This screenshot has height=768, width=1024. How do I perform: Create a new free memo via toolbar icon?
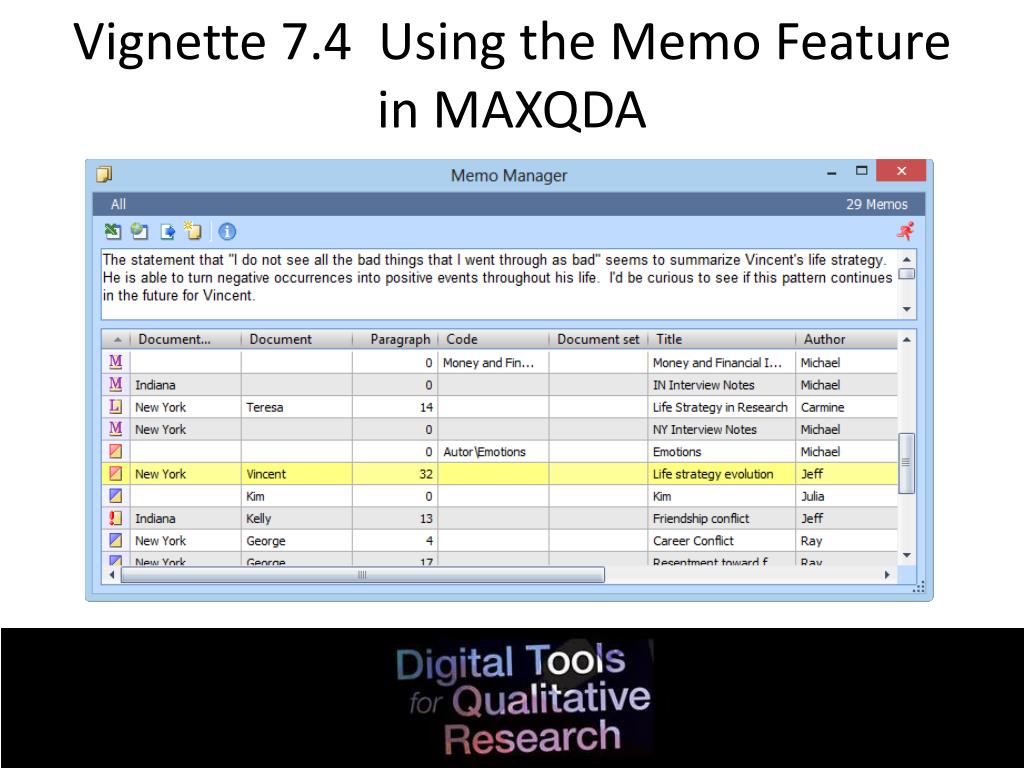[193, 231]
